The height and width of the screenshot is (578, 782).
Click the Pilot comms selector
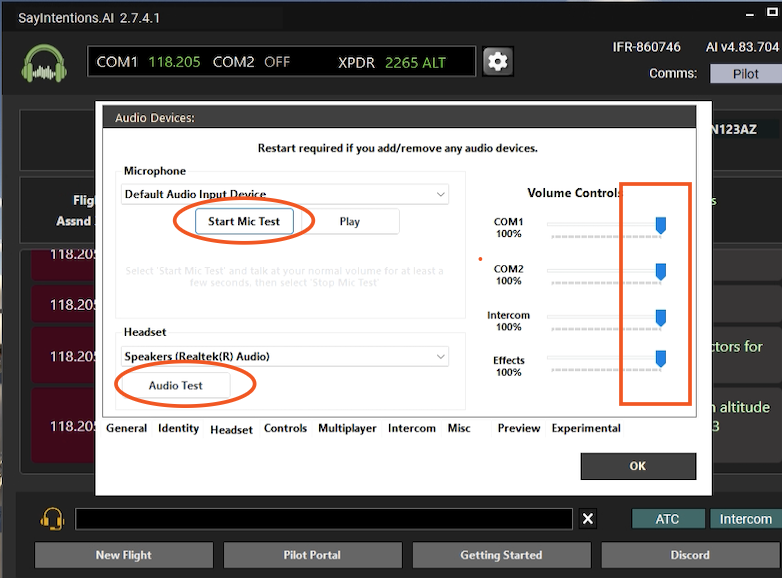pos(746,74)
